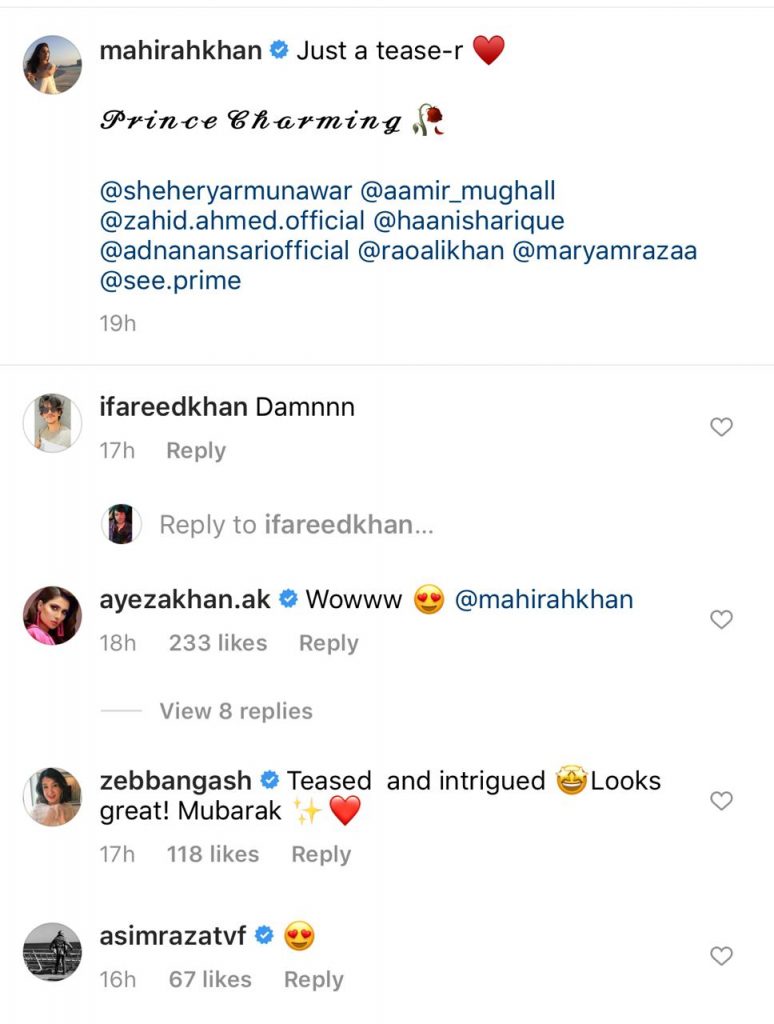The width and height of the screenshot is (774, 1024).
Task: Reply to zebbangash's comment
Action: [x=320, y=855]
